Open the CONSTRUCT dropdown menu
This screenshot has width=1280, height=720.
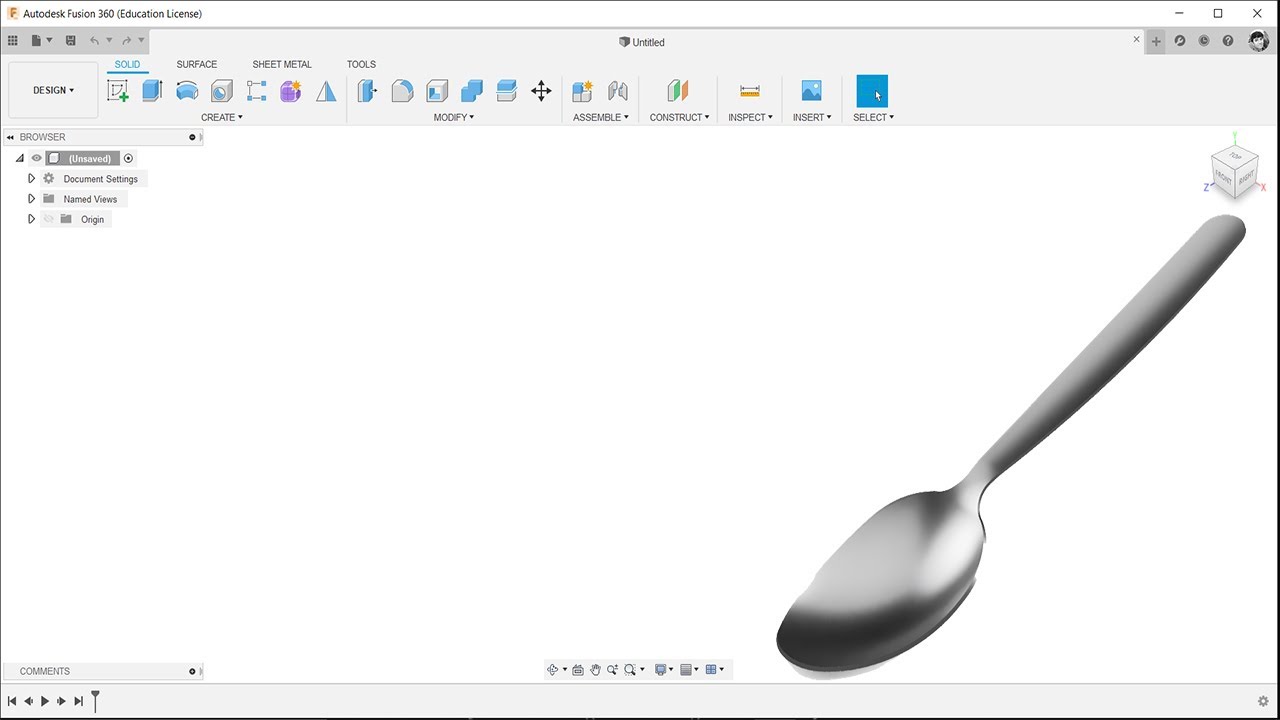679,117
